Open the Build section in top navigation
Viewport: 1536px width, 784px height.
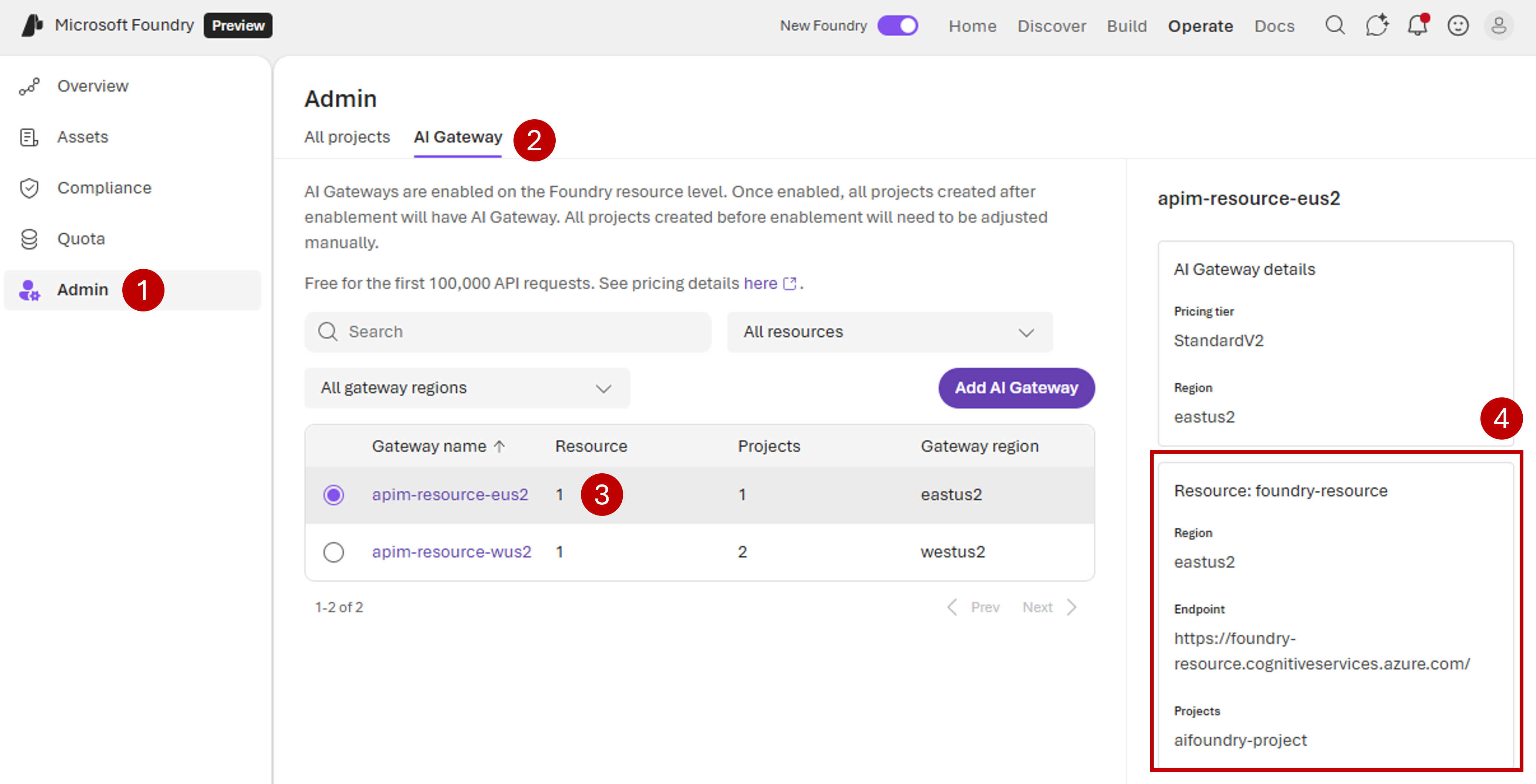click(1126, 26)
